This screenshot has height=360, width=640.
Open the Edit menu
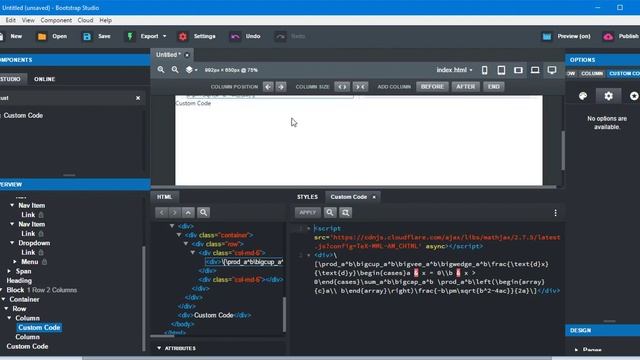pos(10,20)
